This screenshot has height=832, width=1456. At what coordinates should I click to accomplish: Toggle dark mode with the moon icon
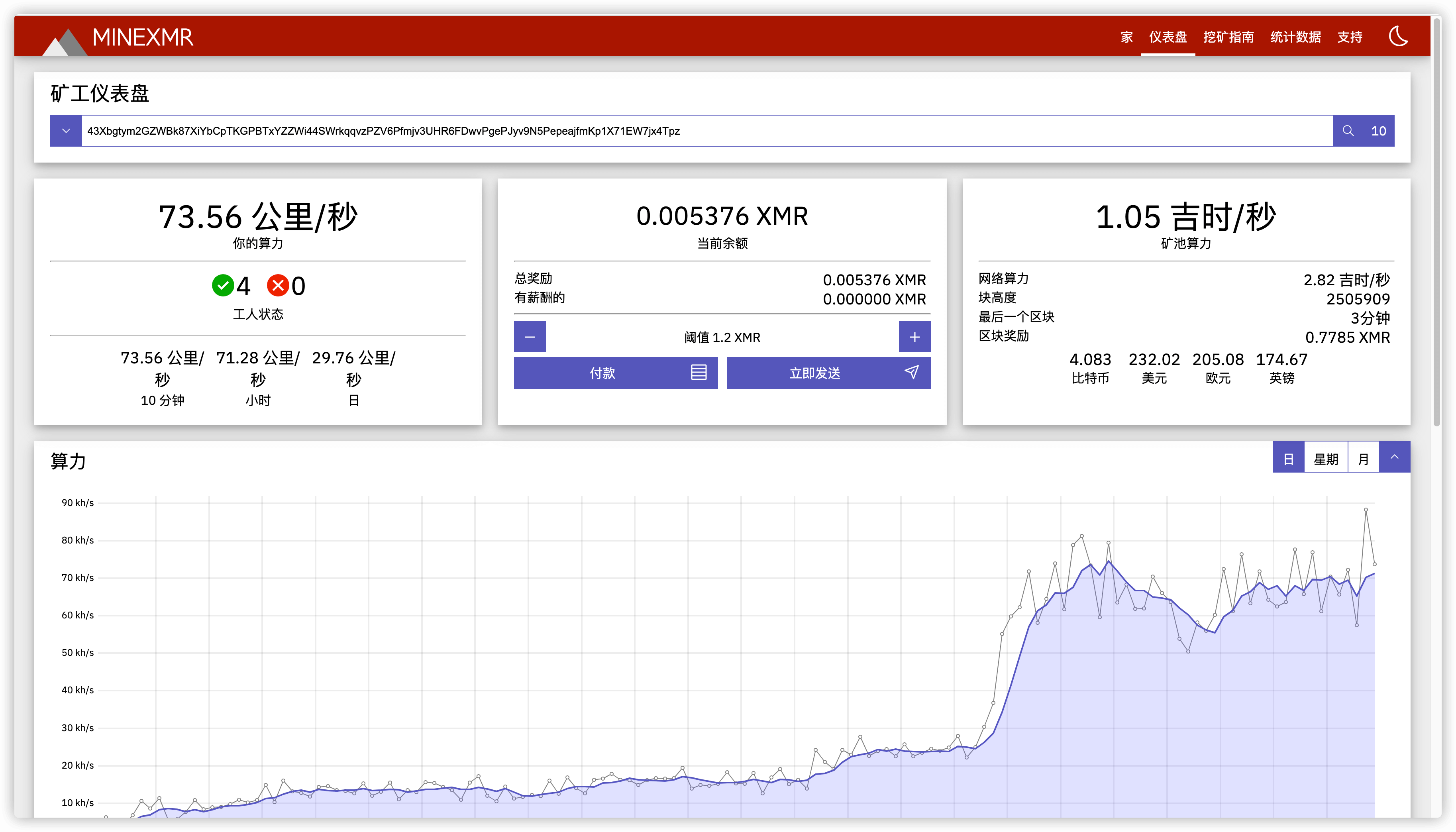click(1398, 37)
